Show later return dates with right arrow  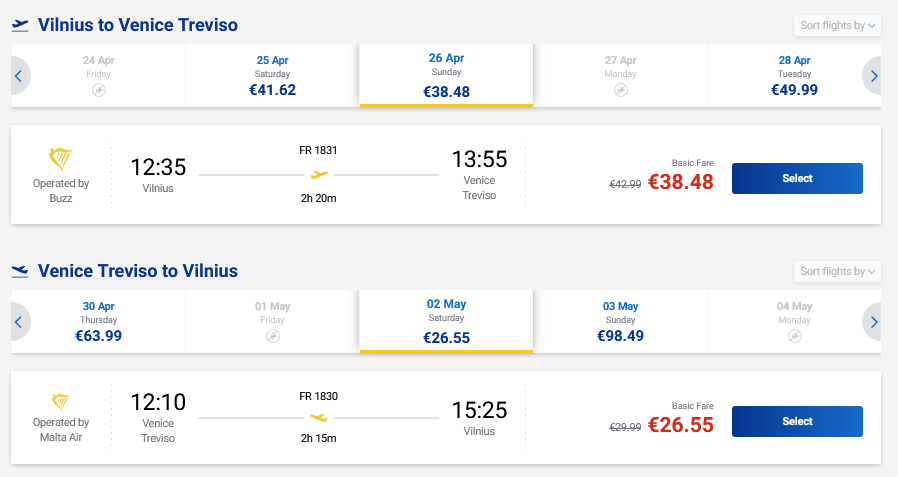click(x=873, y=322)
